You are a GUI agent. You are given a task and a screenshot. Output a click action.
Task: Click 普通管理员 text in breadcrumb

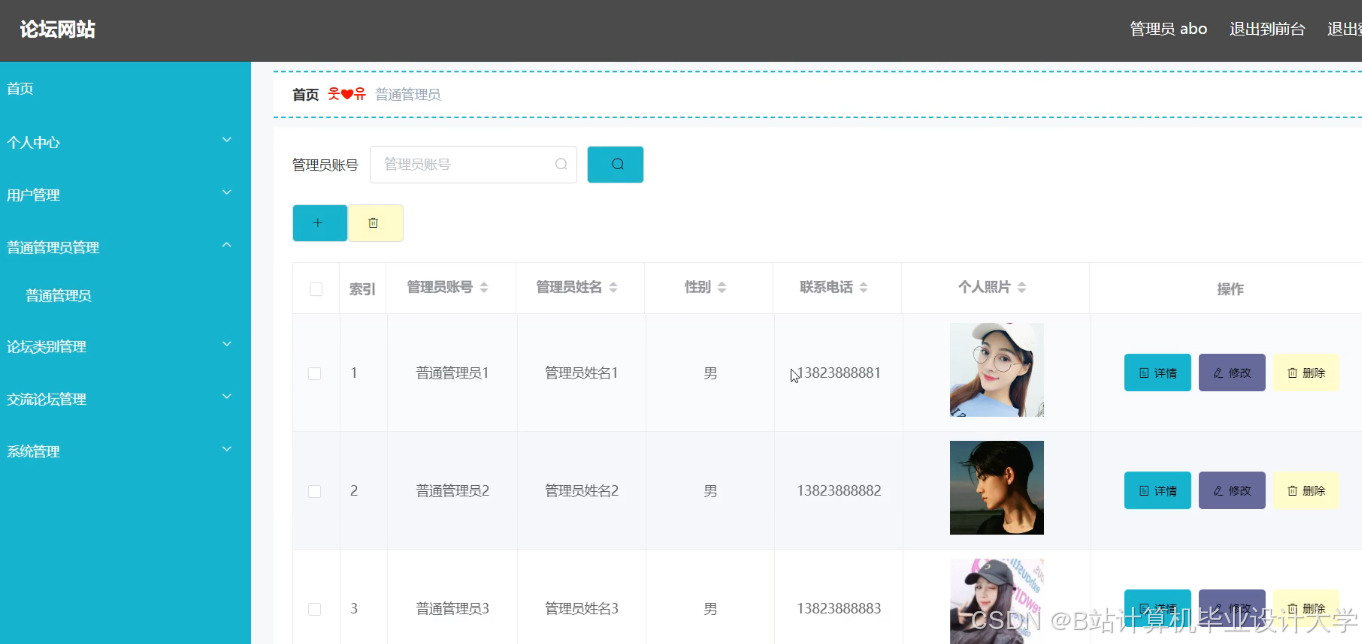point(408,94)
